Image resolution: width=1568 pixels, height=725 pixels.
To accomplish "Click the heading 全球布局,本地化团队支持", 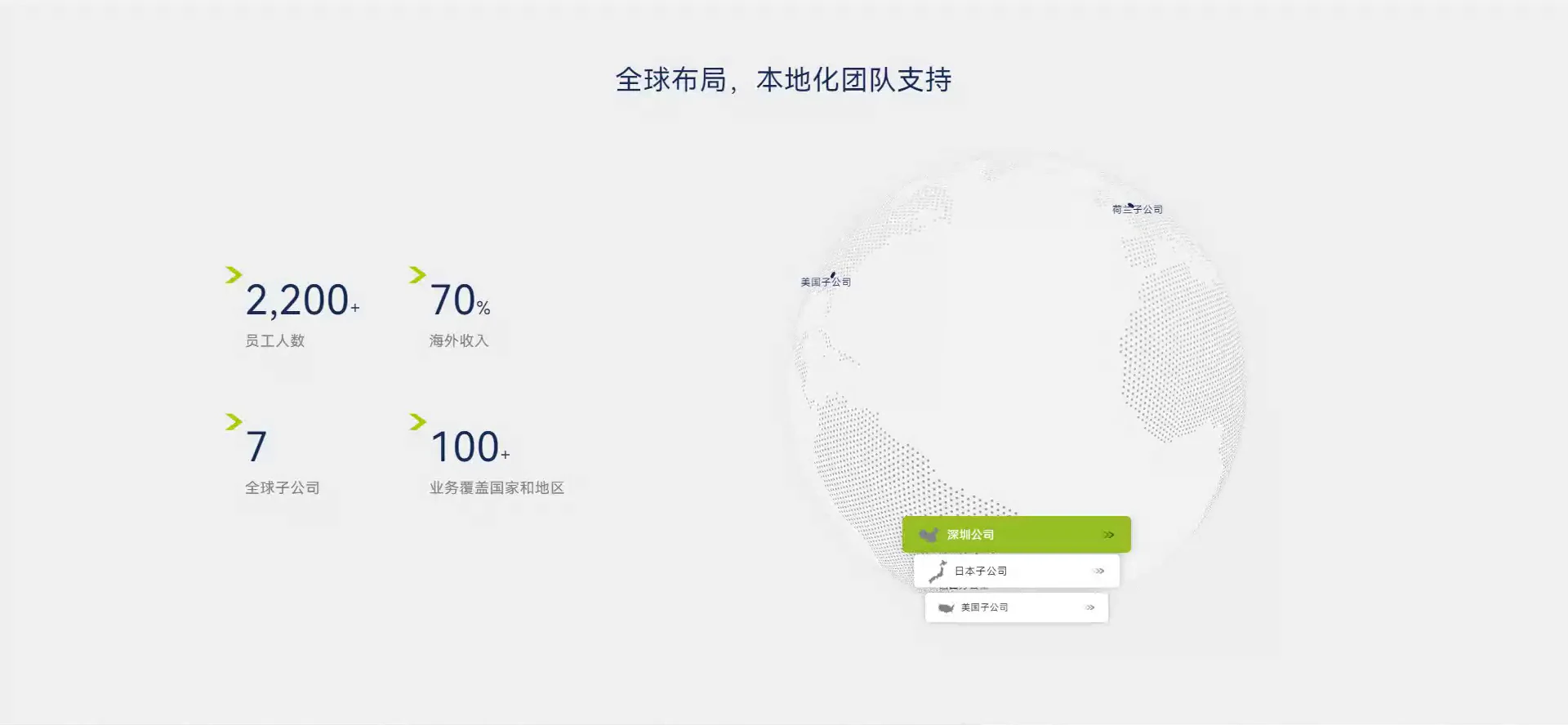I will pos(784,80).
